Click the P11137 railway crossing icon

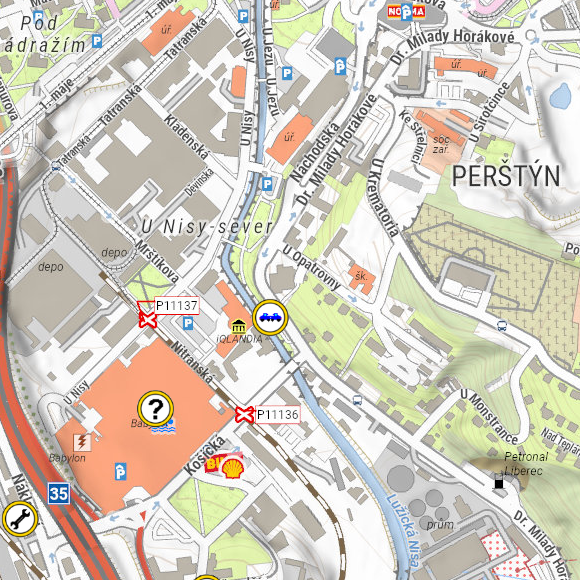coord(148,319)
